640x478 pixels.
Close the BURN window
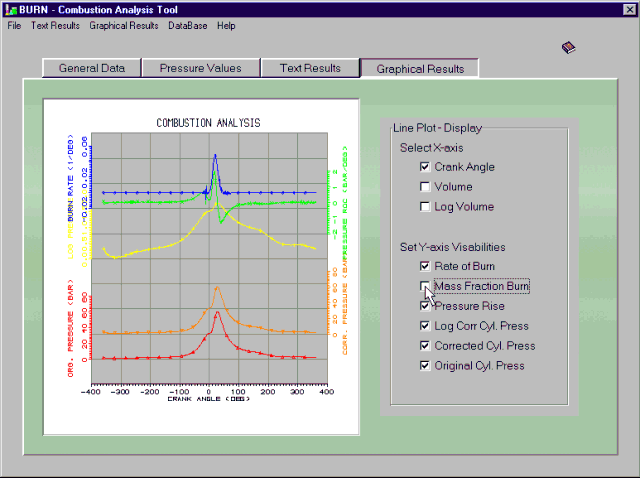[x=629, y=9]
